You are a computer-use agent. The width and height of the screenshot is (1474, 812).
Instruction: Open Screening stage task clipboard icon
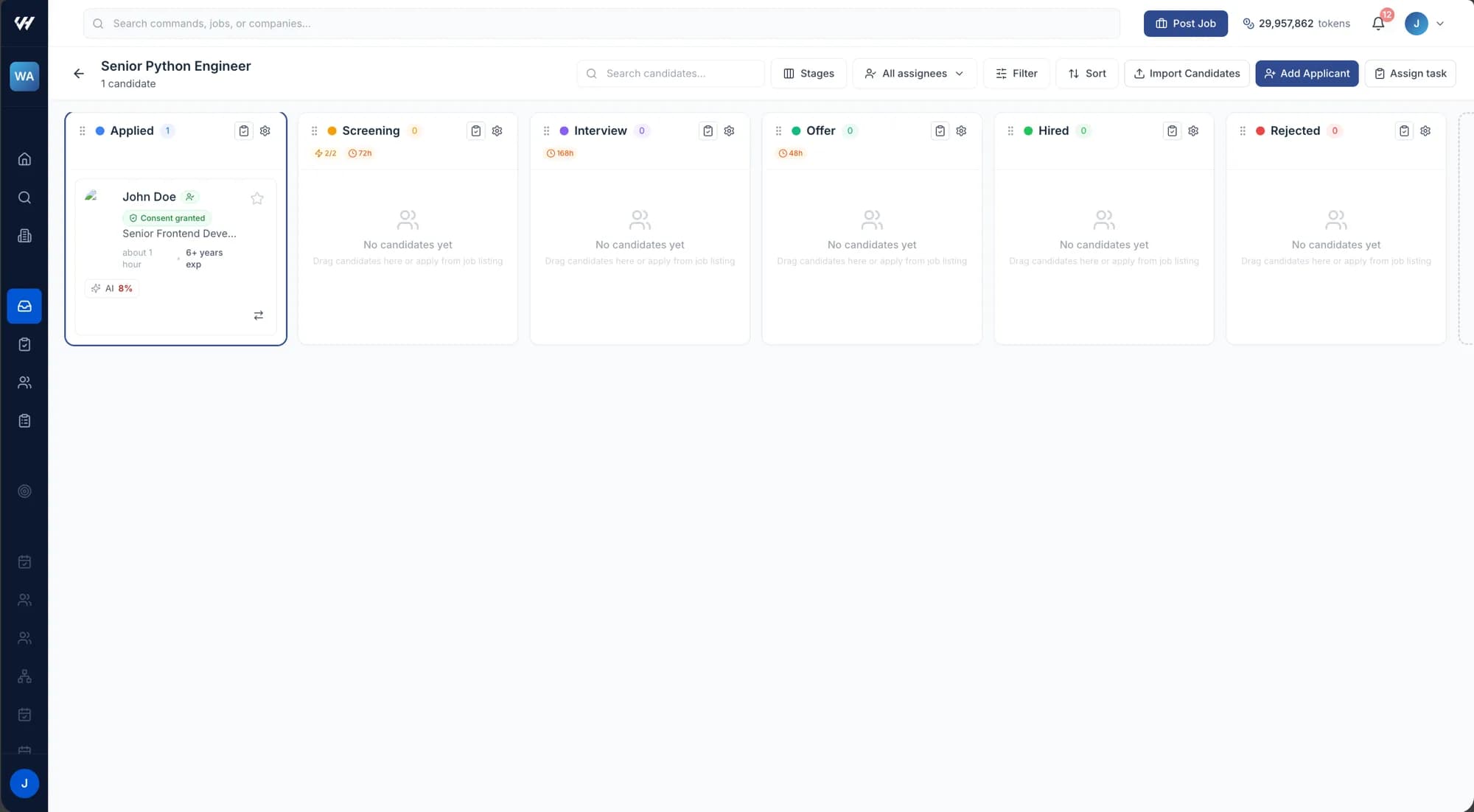476,130
